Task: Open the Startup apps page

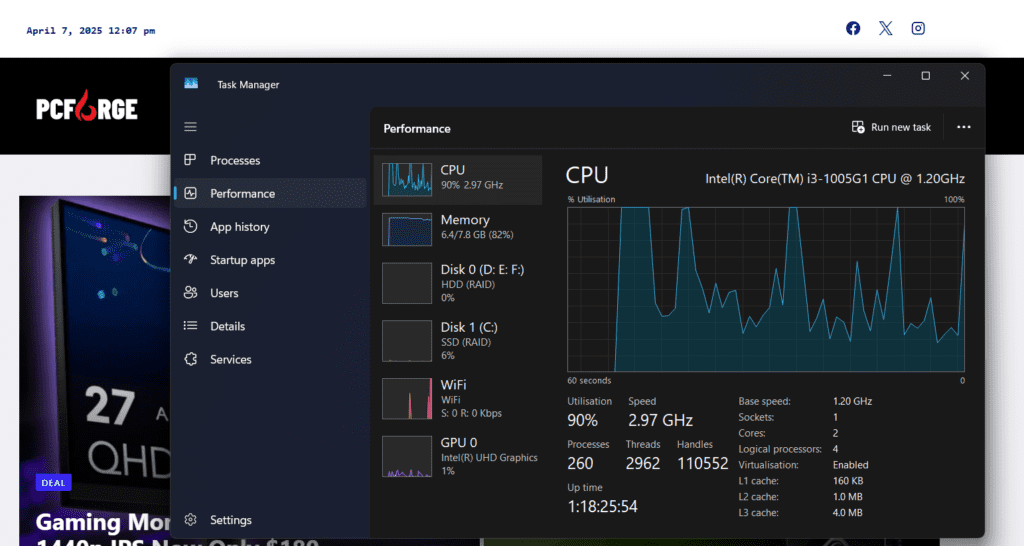Action: point(242,260)
